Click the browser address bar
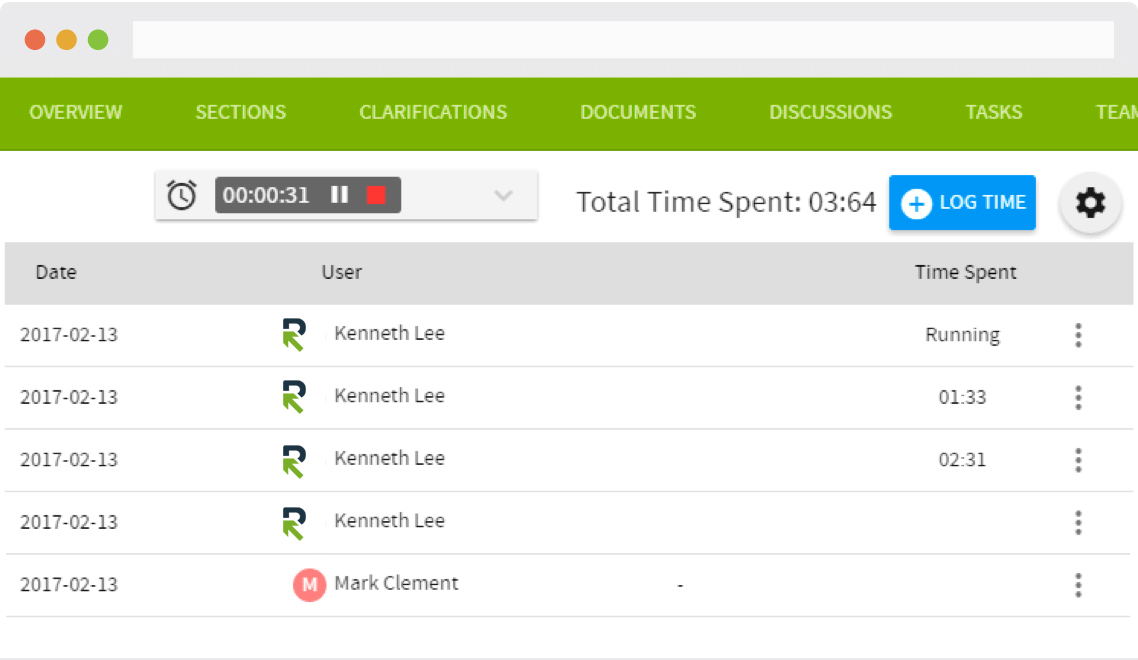1138x660 pixels. [623, 39]
